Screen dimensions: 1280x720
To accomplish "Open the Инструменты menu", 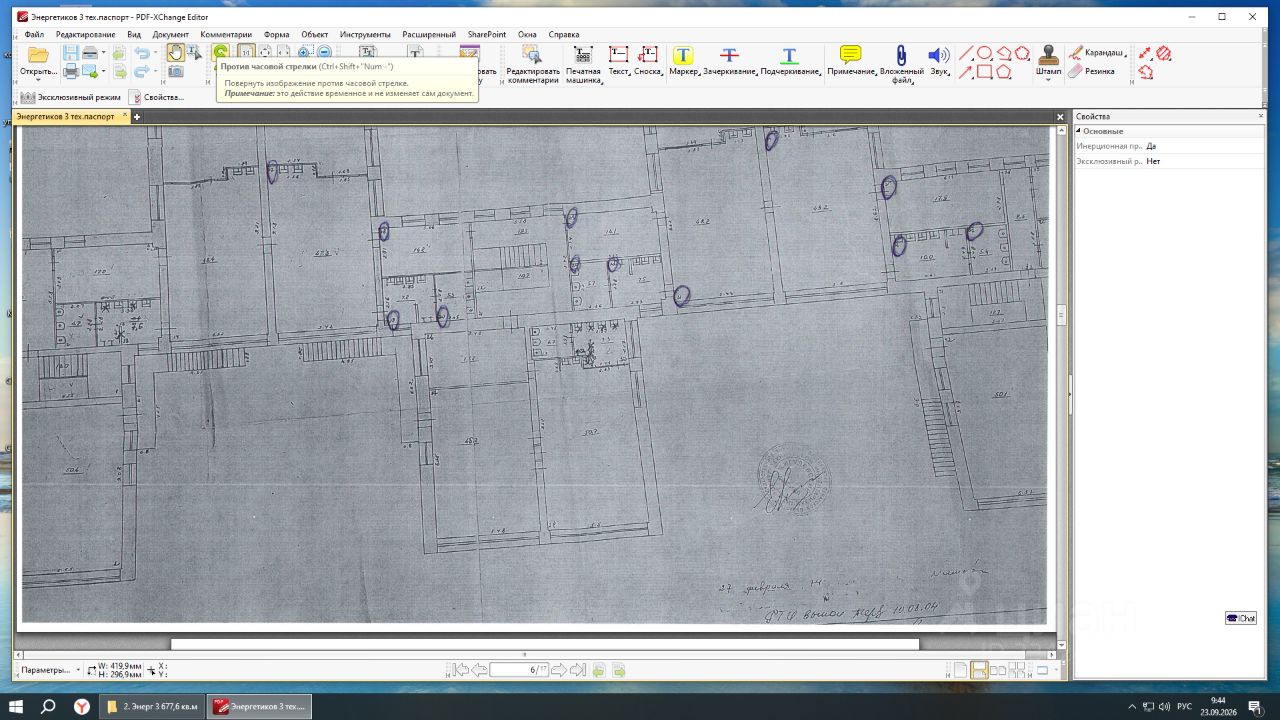I will coord(365,34).
